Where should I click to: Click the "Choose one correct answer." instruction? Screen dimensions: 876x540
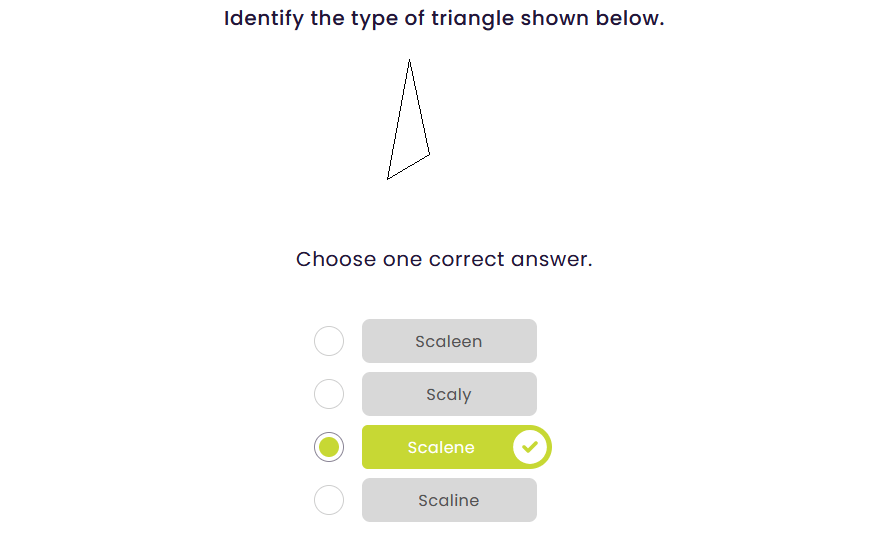point(444,260)
